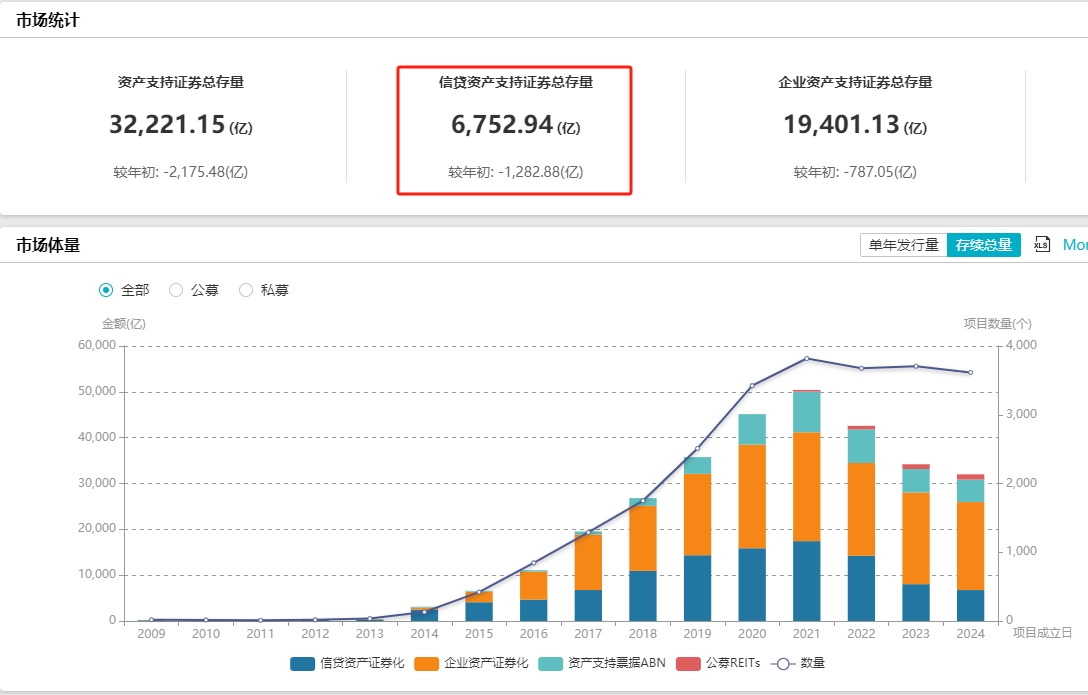Toggle the orange 企业资产证券化 legend swatch
The image size is (1088, 695).
[x=427, y=663]
